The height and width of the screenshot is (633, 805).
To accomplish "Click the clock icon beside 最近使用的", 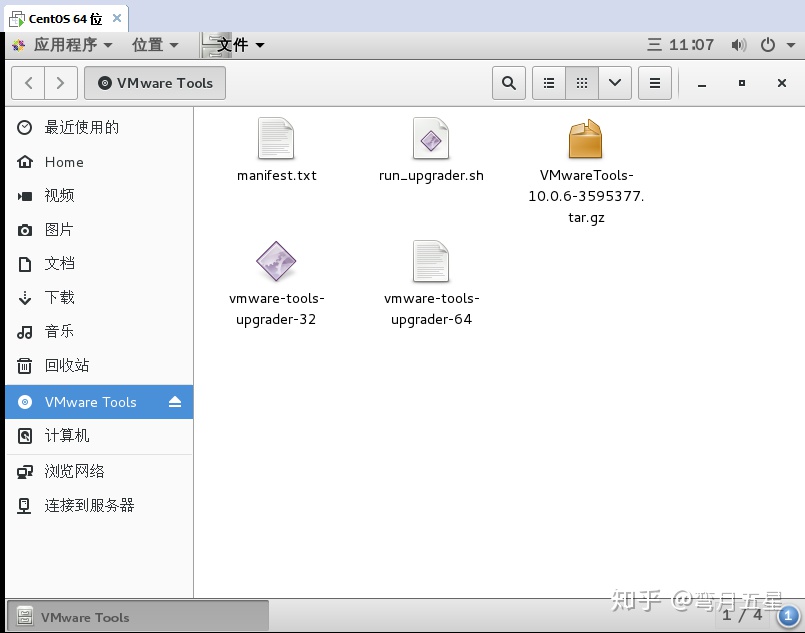I will tap(25, 127).
